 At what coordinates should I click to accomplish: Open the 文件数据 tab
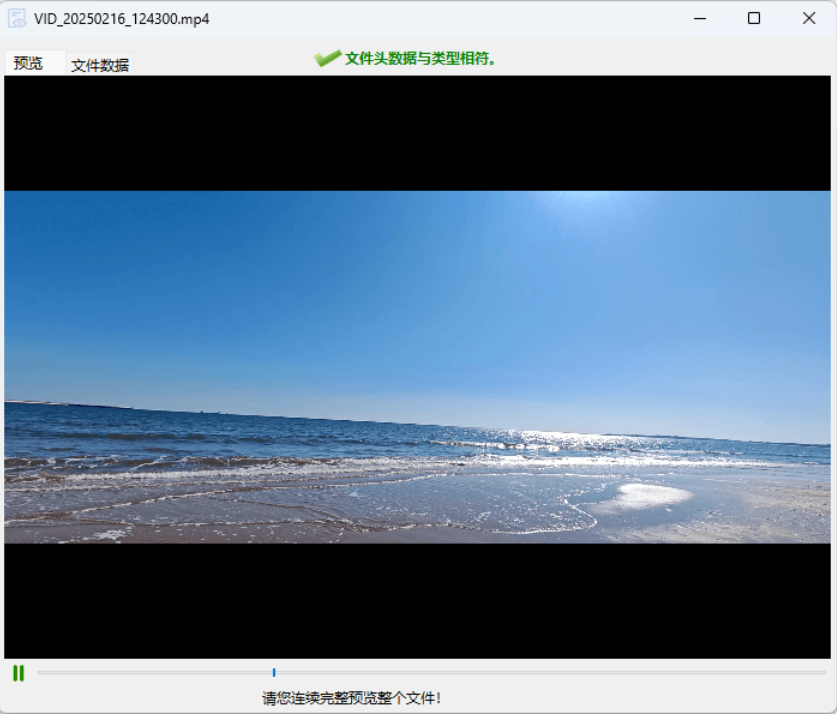(100, 65)
